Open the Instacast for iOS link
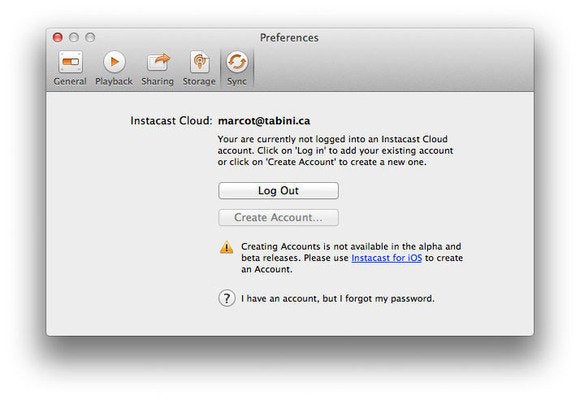This screenshot has width=580, height=400. 387,258
